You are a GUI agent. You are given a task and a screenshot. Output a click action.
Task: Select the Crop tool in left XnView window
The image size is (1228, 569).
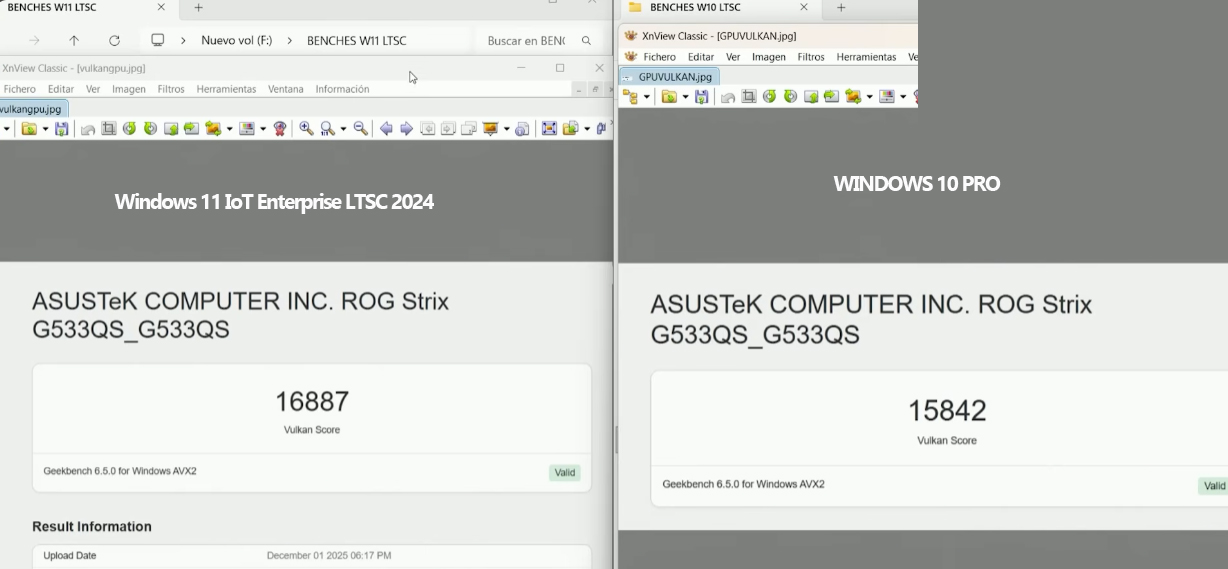(108, 129)
